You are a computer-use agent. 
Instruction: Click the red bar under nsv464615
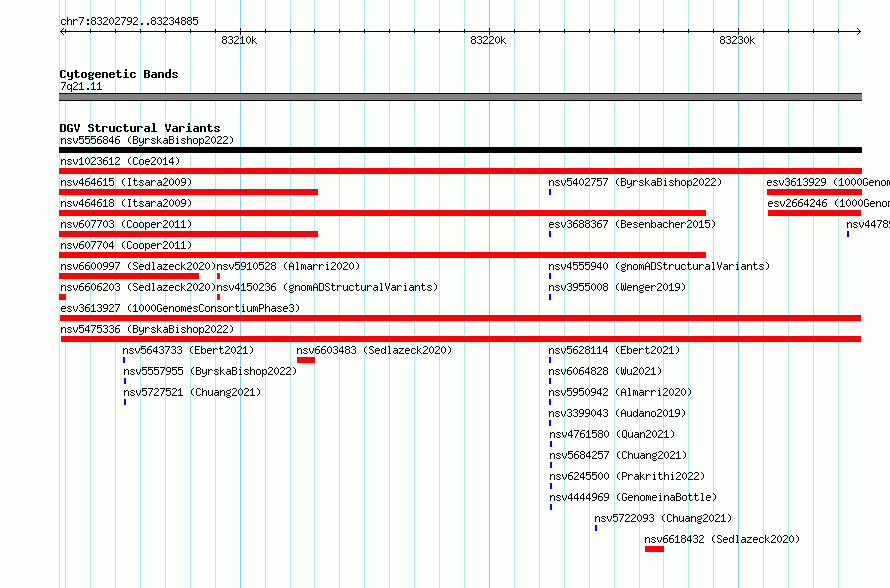[x=188, y=192]
